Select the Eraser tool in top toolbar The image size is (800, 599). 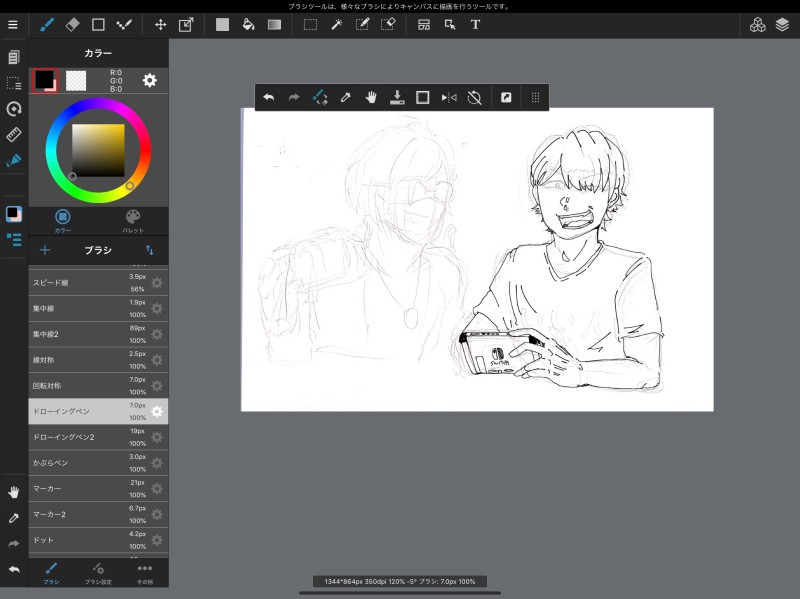(x=72, y=24)
